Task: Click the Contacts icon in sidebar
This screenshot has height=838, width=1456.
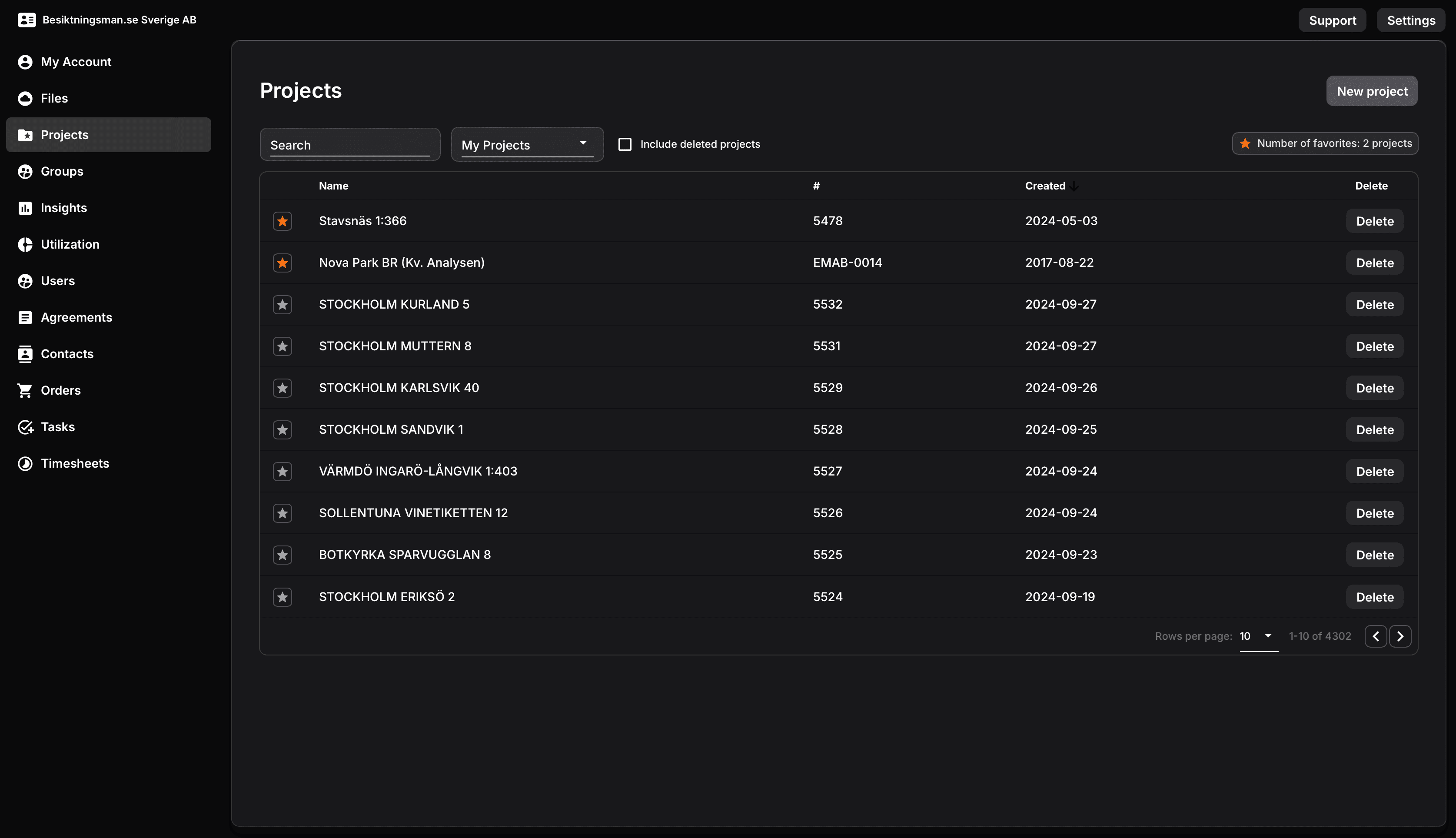Action: (x=25, y=353)
